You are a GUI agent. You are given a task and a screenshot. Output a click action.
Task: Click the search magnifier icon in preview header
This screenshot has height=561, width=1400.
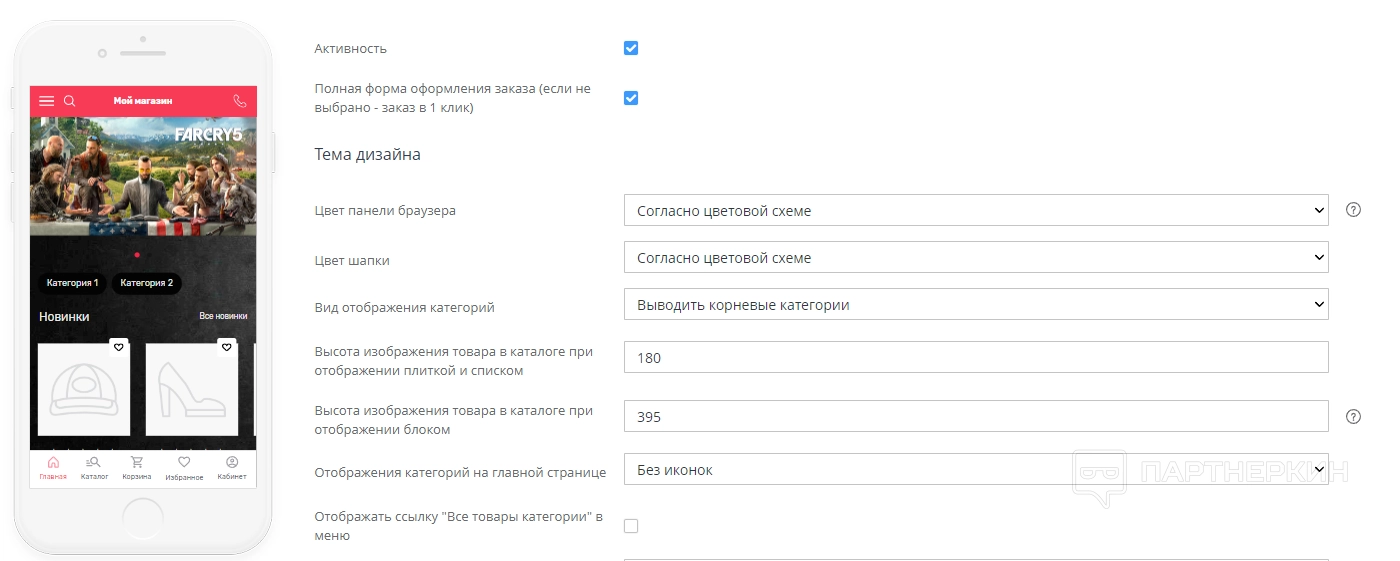pos(70,101)
